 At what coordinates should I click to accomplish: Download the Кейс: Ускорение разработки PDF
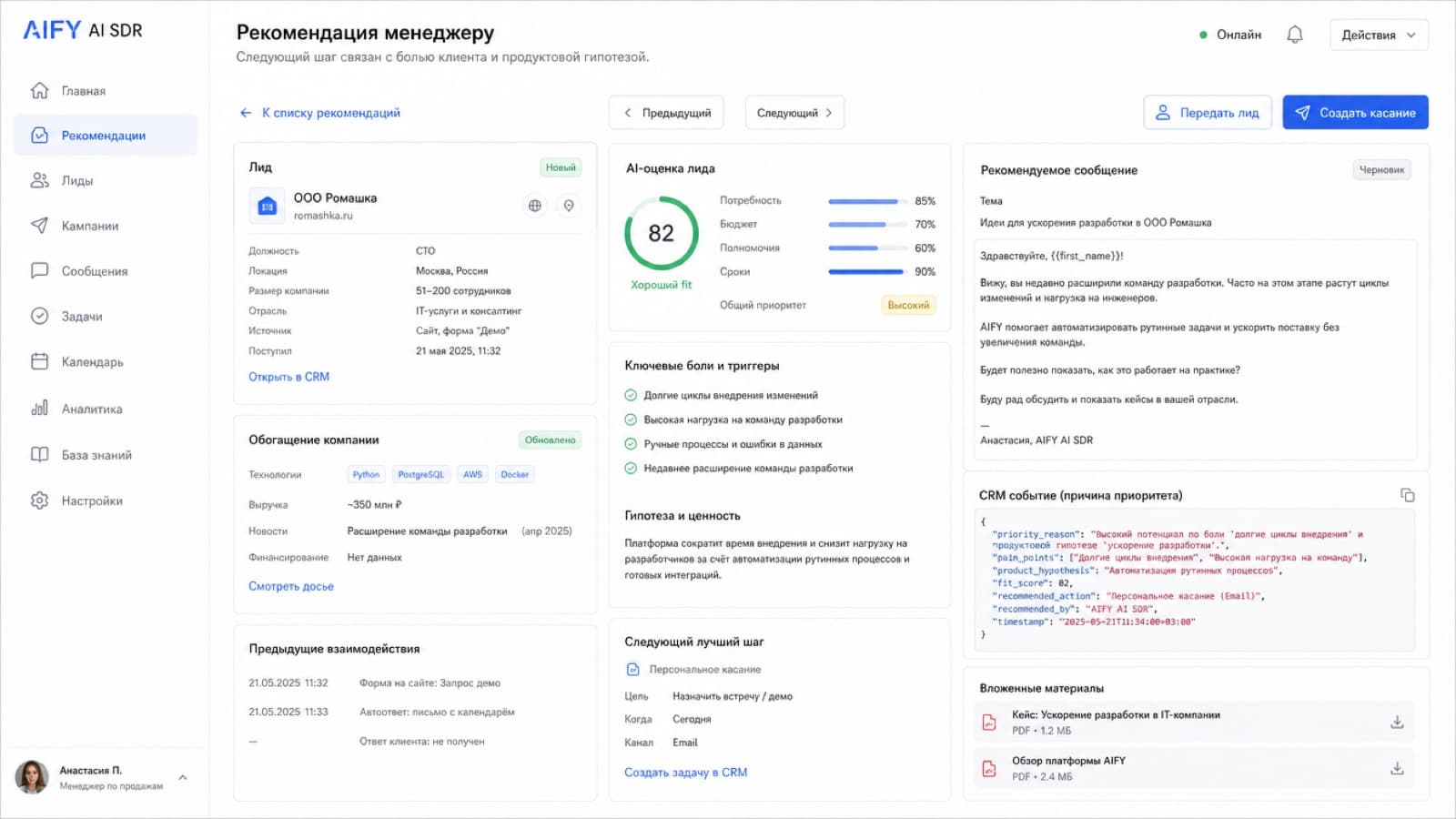(x=1397, y=722)
